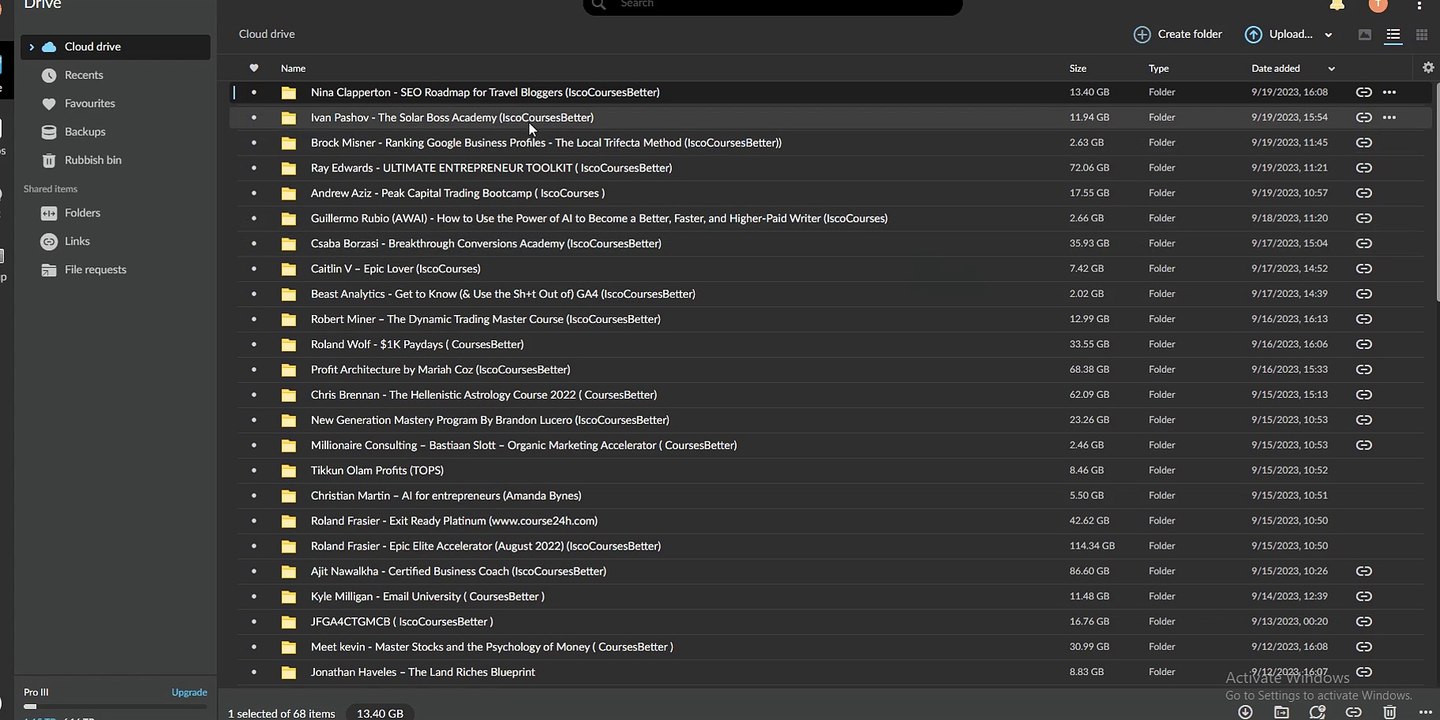
Task: Toggle favourite dot for Csaba Borzasi folder
Action: (x=254, y=243)
